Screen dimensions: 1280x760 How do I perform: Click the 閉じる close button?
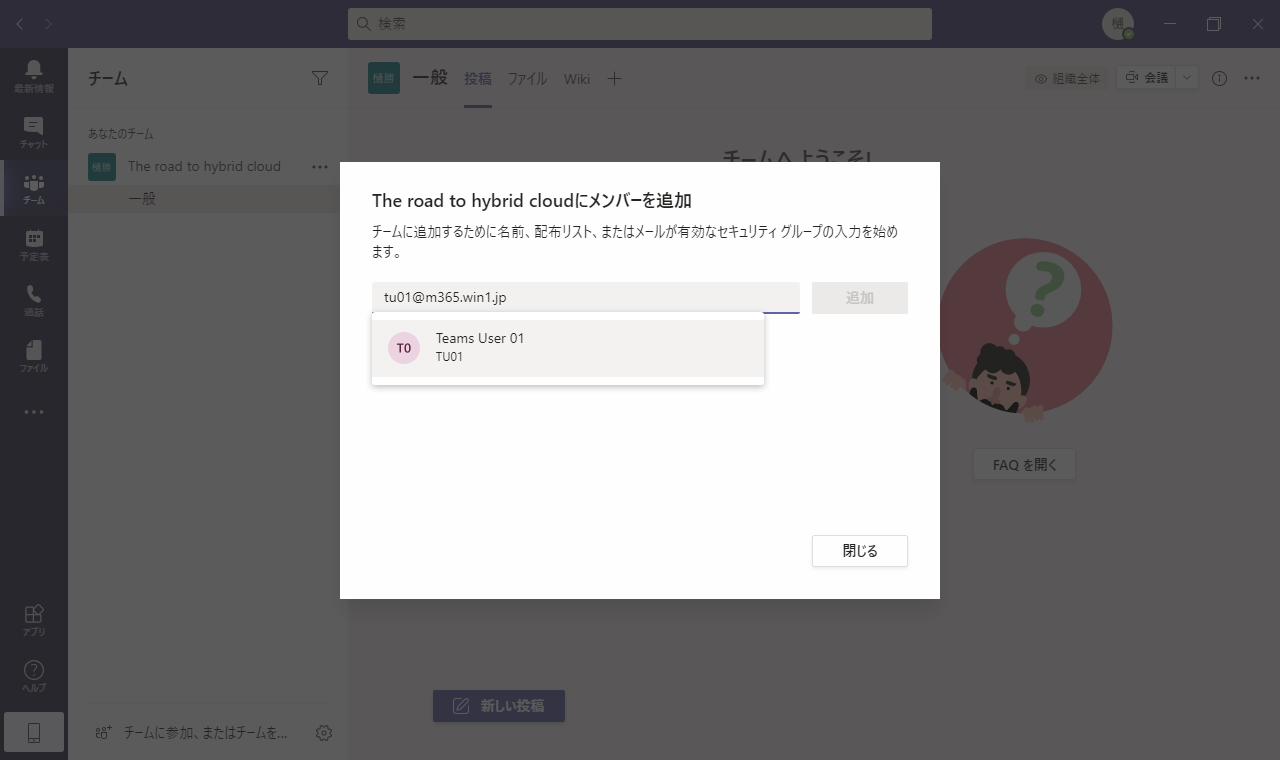860,551
